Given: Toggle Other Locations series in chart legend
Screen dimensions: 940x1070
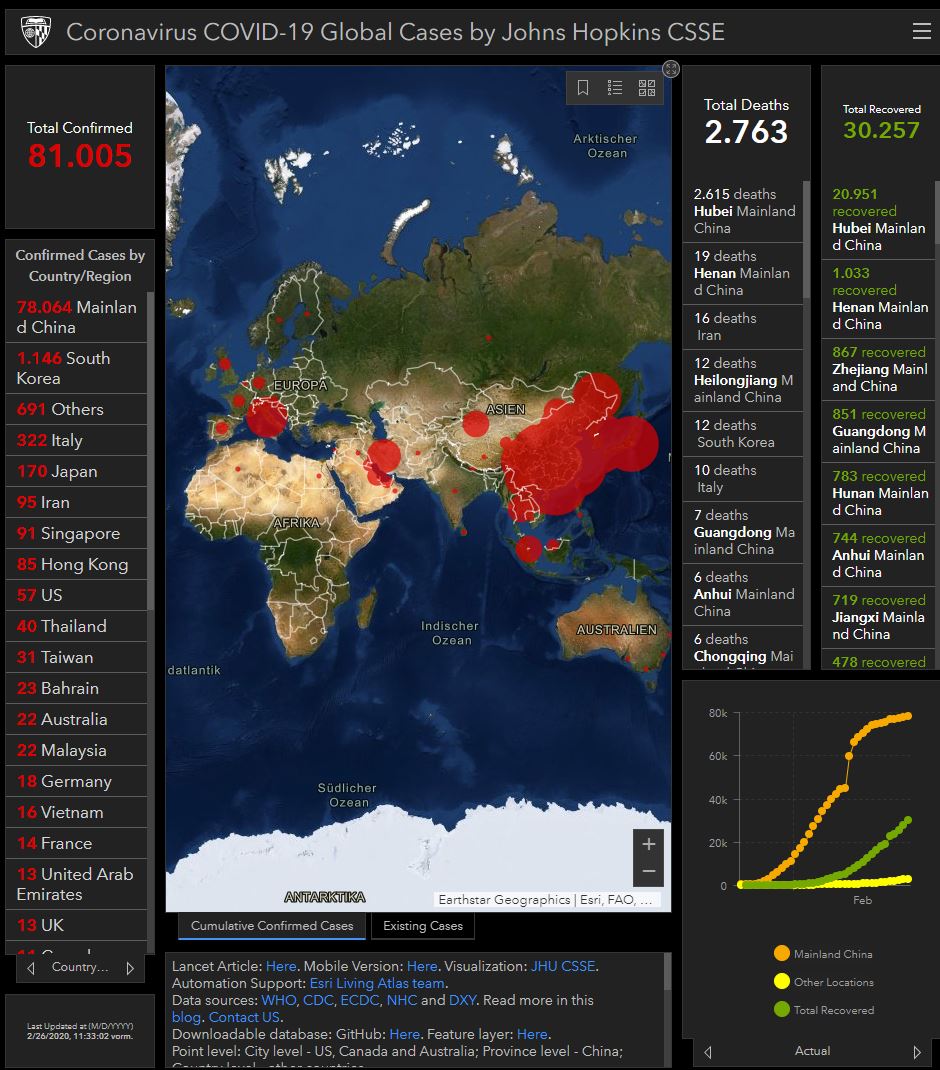Looking at the screenshot, I should click(x=824, y=982).
